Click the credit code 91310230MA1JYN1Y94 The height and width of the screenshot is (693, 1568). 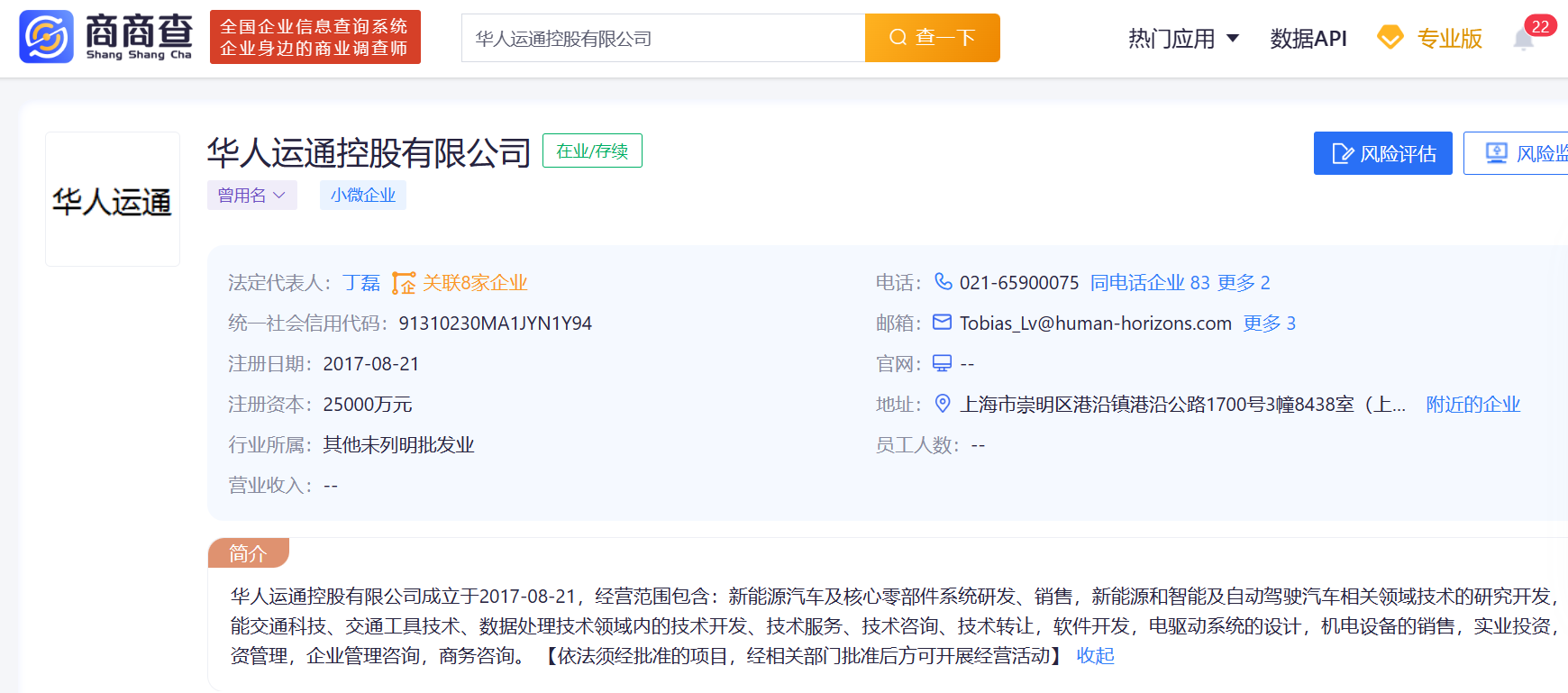click(x=496, y=324)
